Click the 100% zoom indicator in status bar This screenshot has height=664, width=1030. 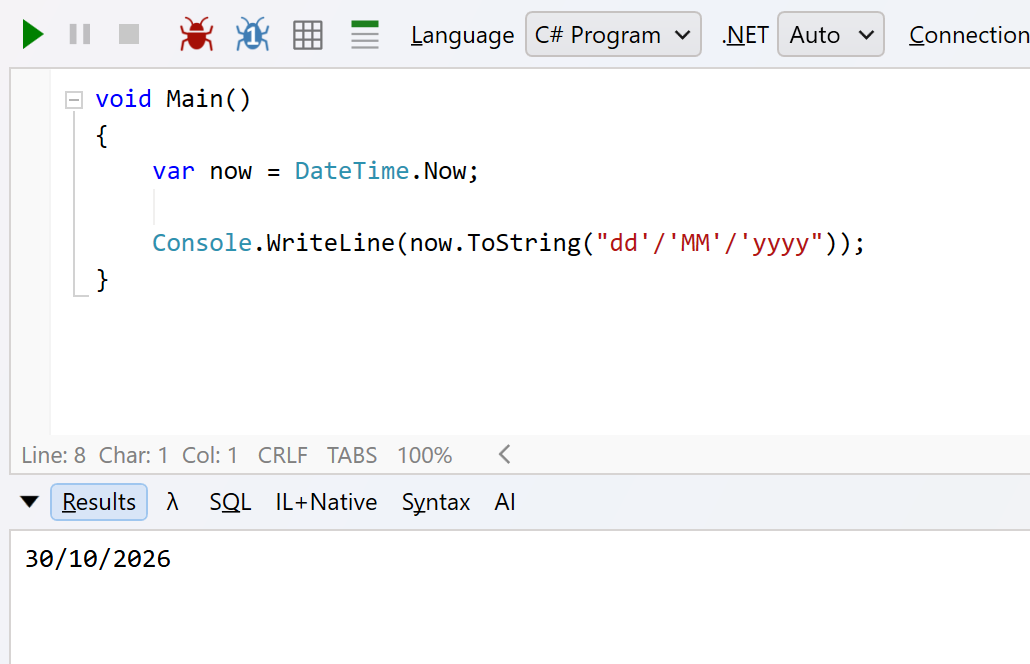point(424,455)
